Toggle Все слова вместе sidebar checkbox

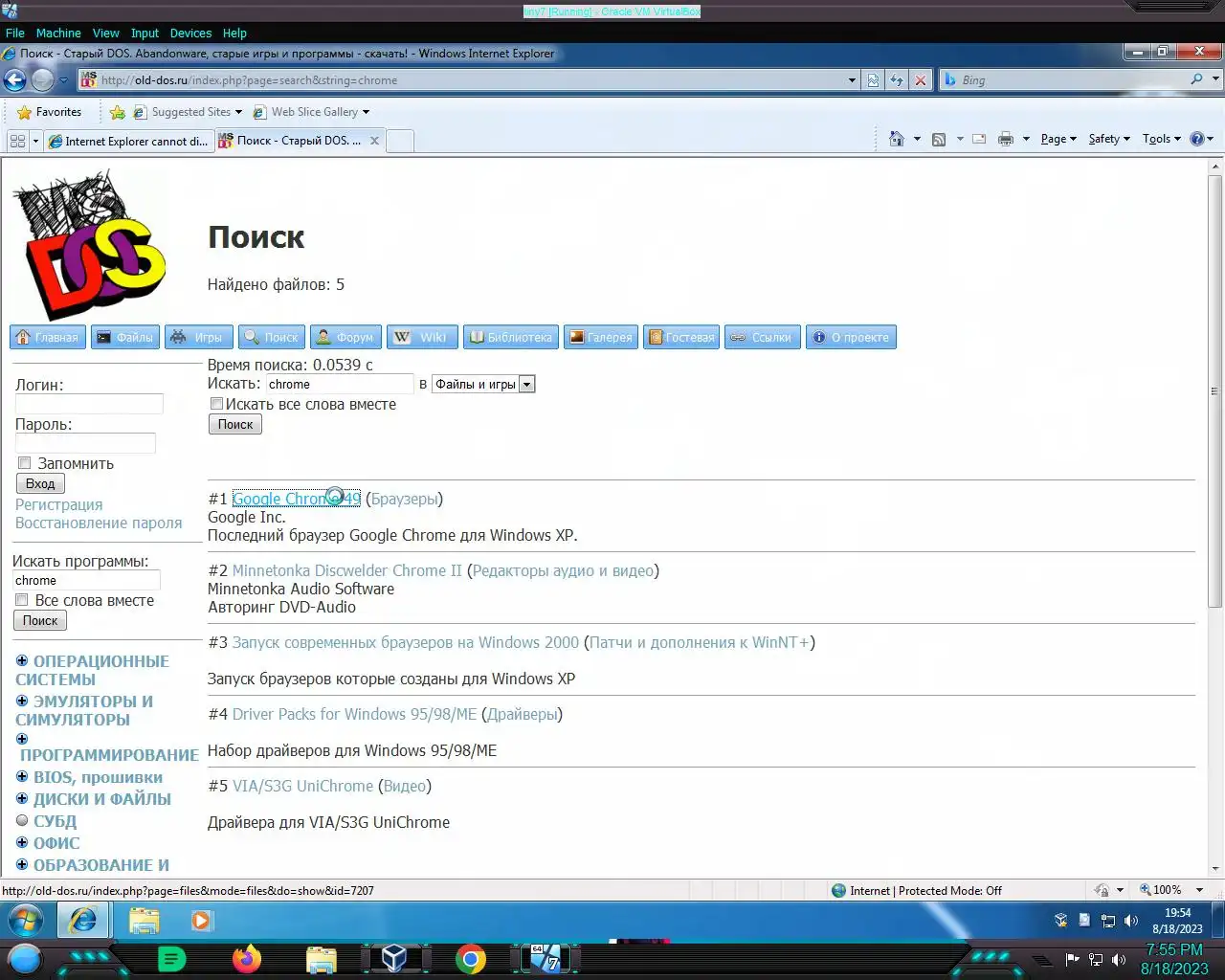pos(21,600)
